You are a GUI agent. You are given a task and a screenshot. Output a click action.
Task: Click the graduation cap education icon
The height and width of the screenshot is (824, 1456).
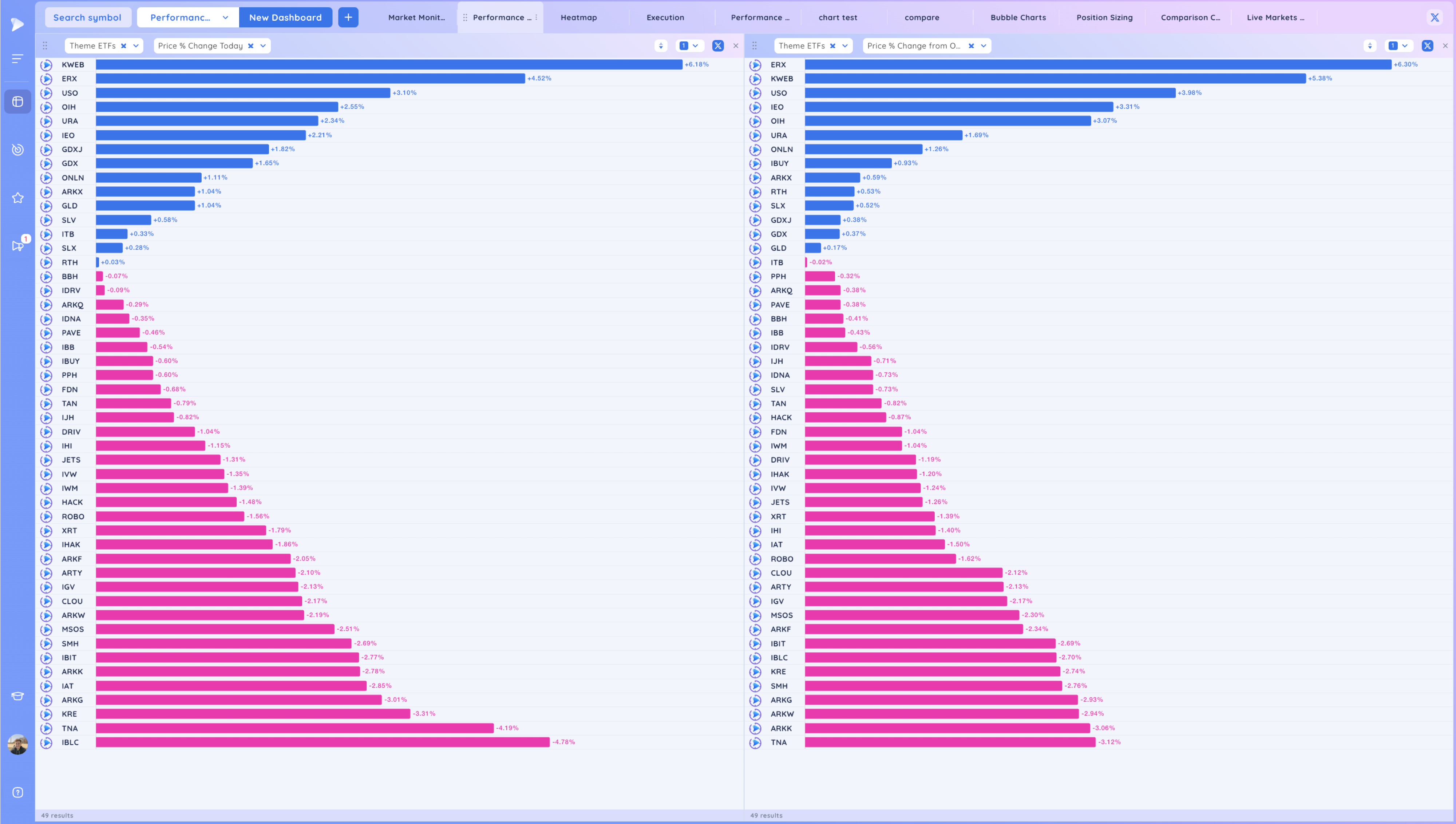coord(17,696)
